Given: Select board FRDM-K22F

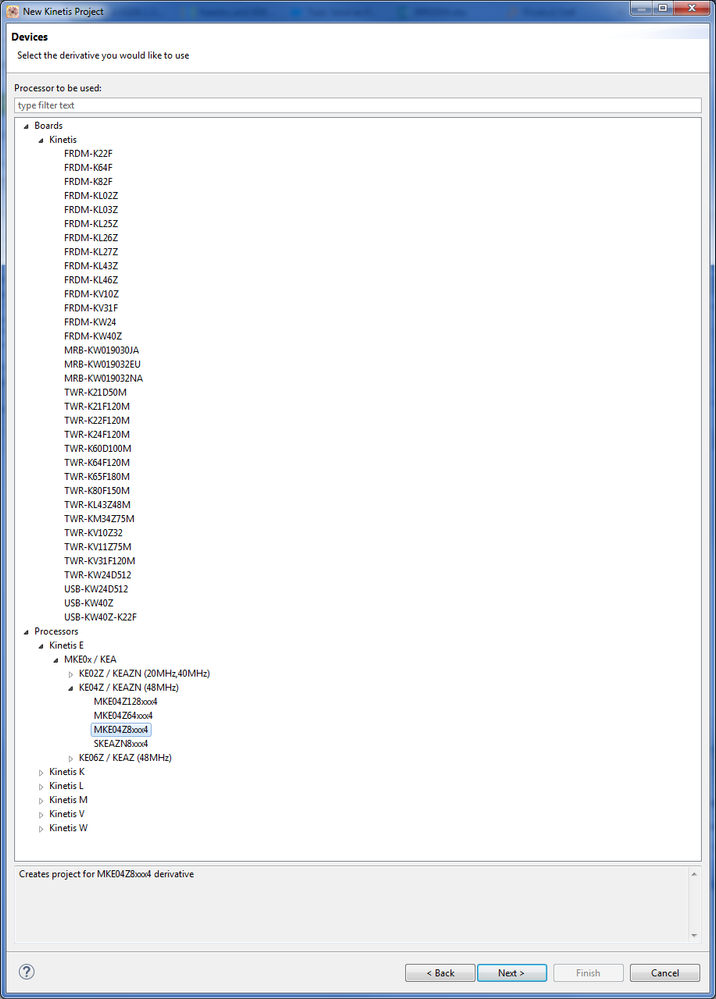Looking at the screenshot, I should point(88,154).
